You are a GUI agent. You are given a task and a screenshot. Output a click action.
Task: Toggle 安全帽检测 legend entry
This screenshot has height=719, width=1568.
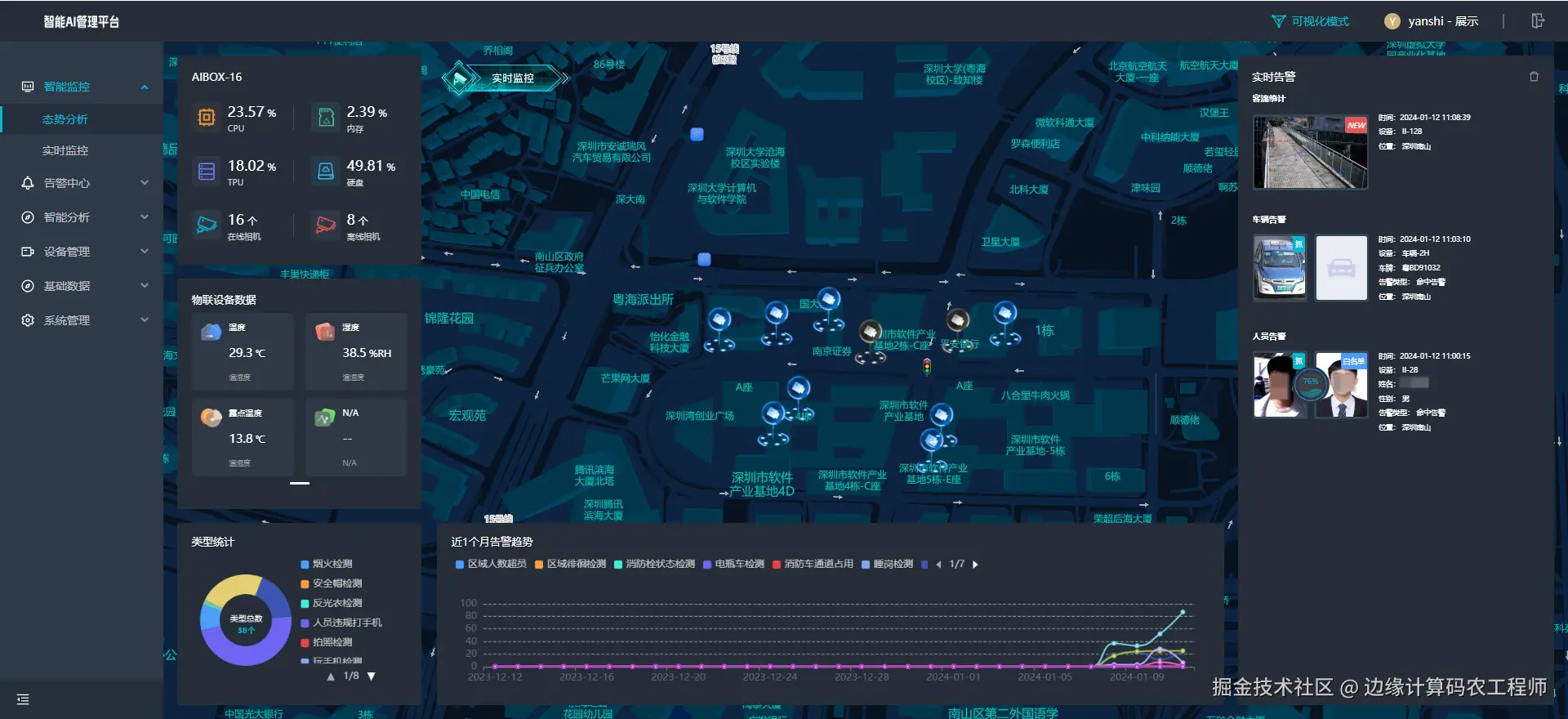click(x=331, y=583)
